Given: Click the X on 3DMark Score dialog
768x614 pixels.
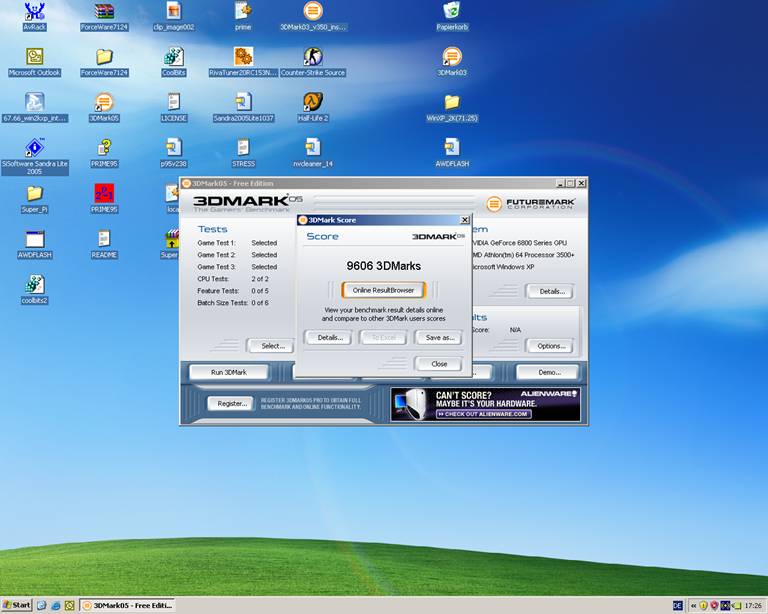Looking at the screenshot, I should [465, 220].
